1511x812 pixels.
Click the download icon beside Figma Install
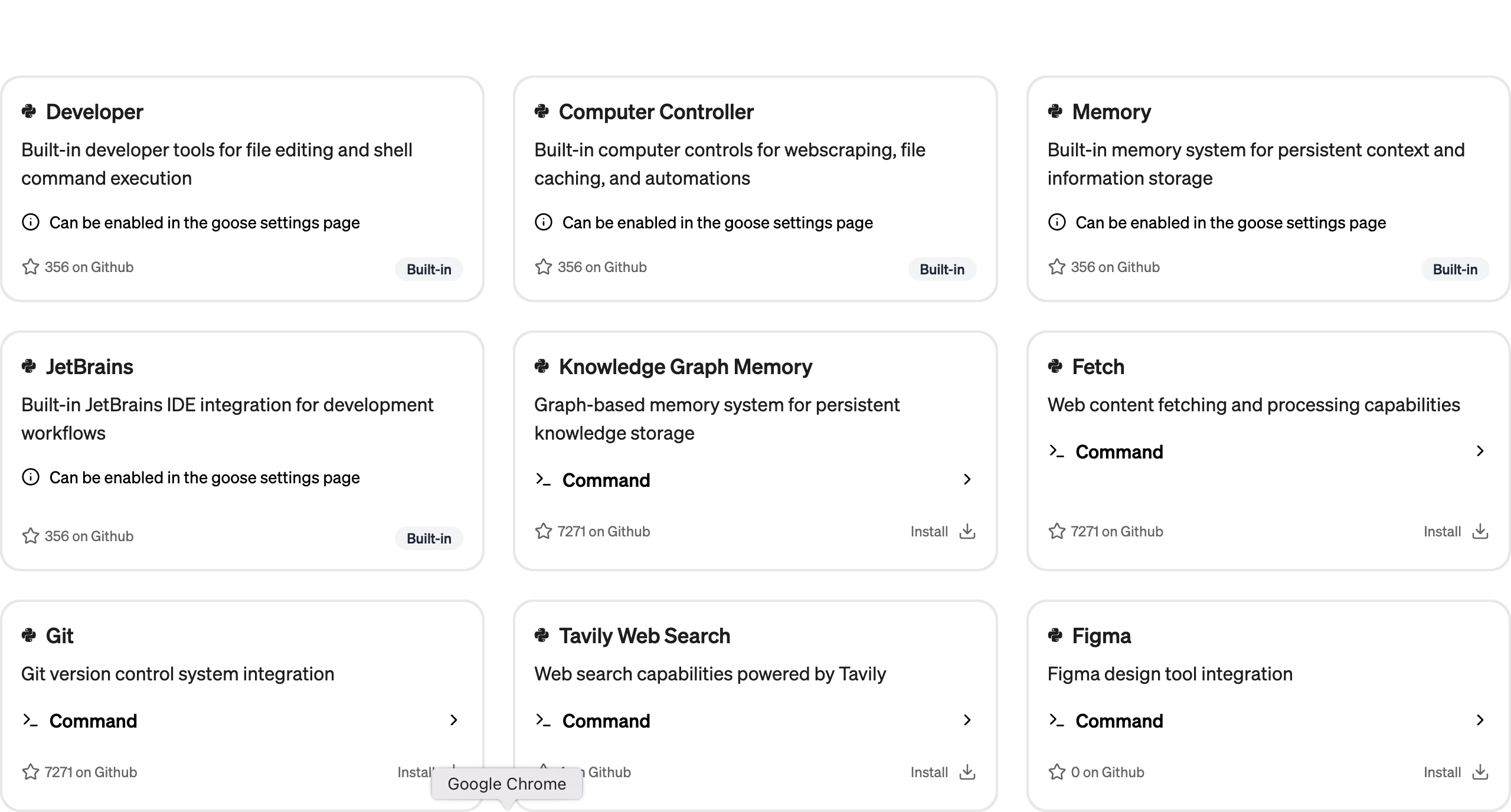tap(1480, 772)
